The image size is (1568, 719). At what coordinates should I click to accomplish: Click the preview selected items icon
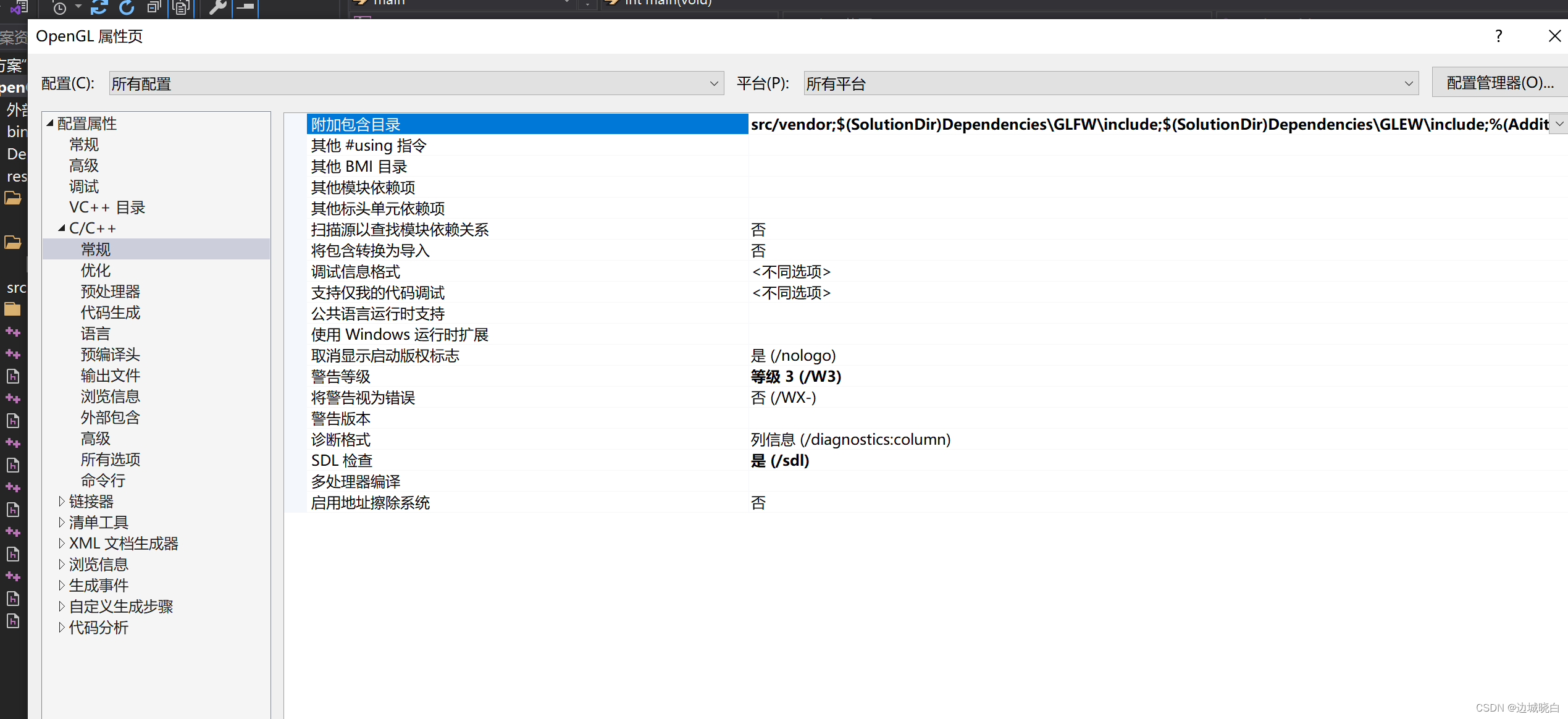tap(246, 7)
